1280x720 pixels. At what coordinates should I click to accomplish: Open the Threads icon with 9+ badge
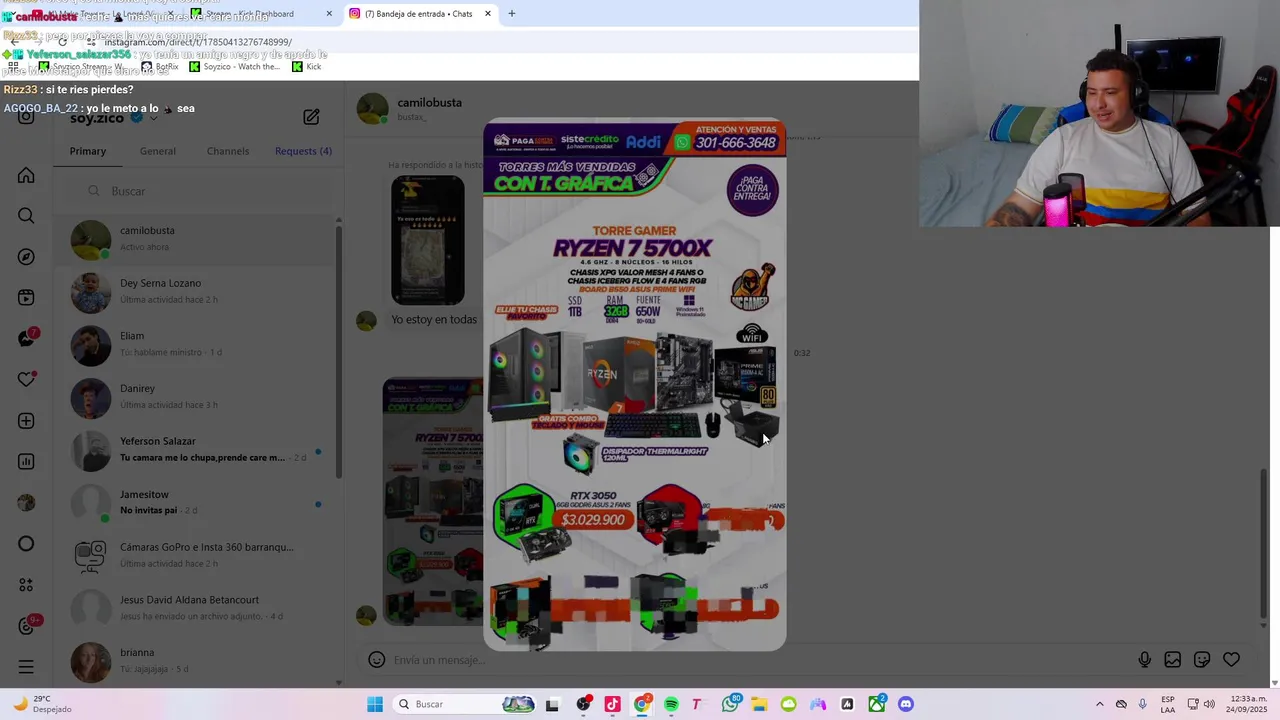[x=27, y=626]
